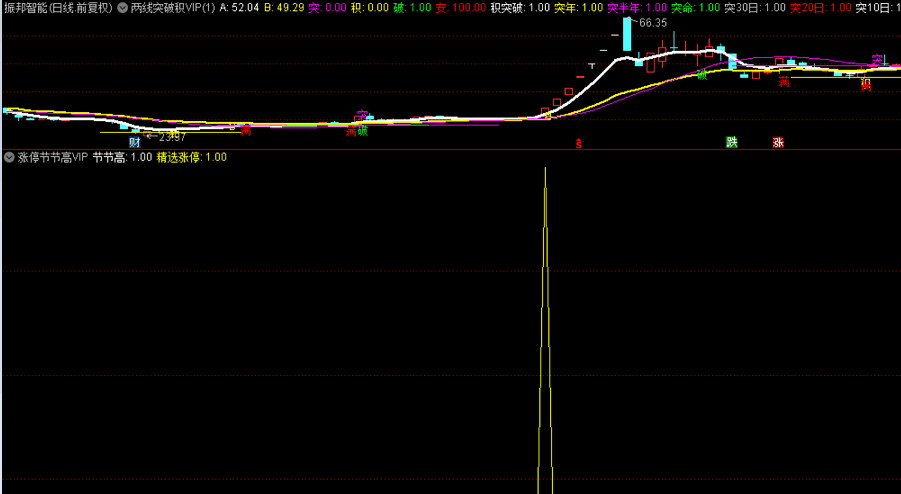Click the yellow 突年: 1.00 value
The image size is (901, 494).
(579, 7)
